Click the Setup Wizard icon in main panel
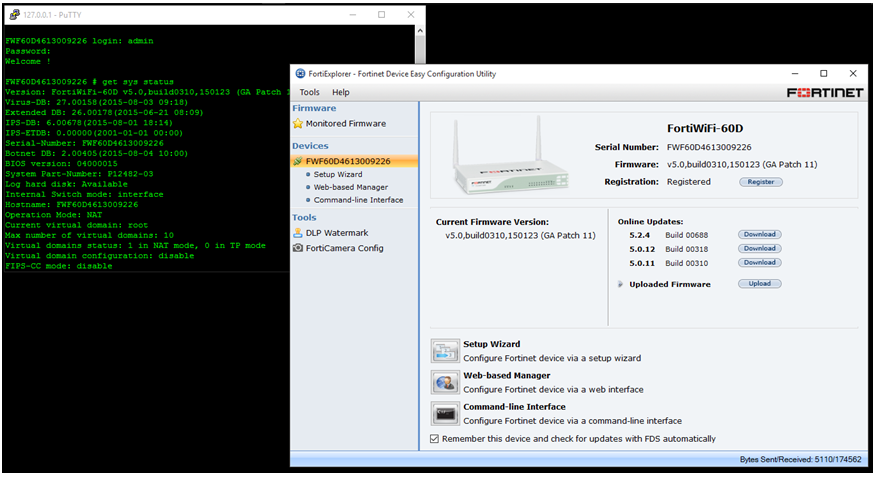The width and height of the screenshot is (878, 477). tap(445, 351)
